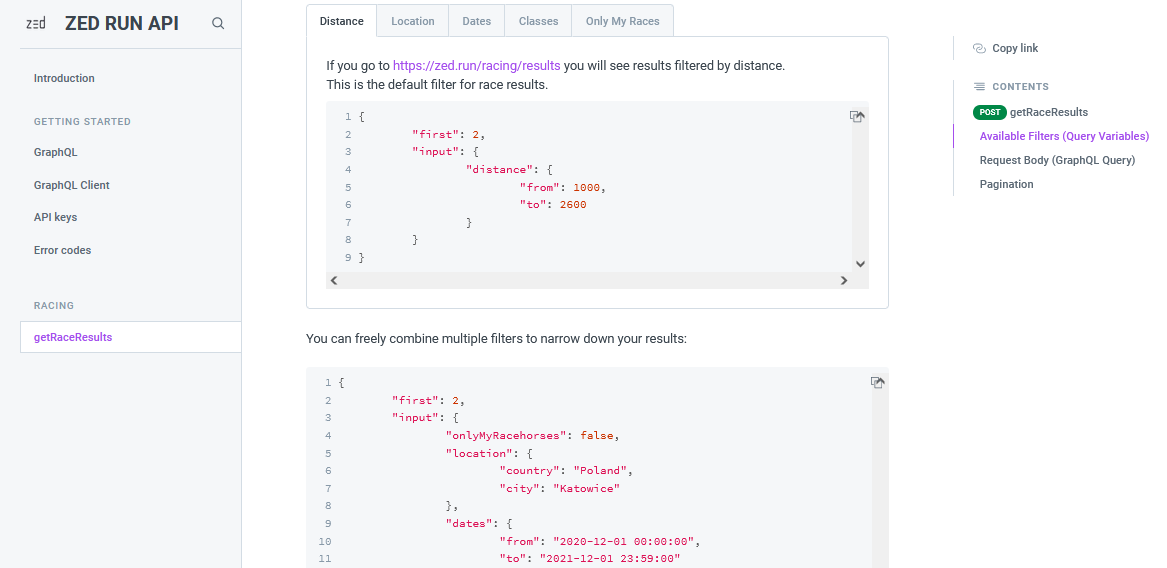Viewport: 1167px width, 568px height.
Task: Open the Error codes page
Action: pyautogui.click(x=62, y=250)
